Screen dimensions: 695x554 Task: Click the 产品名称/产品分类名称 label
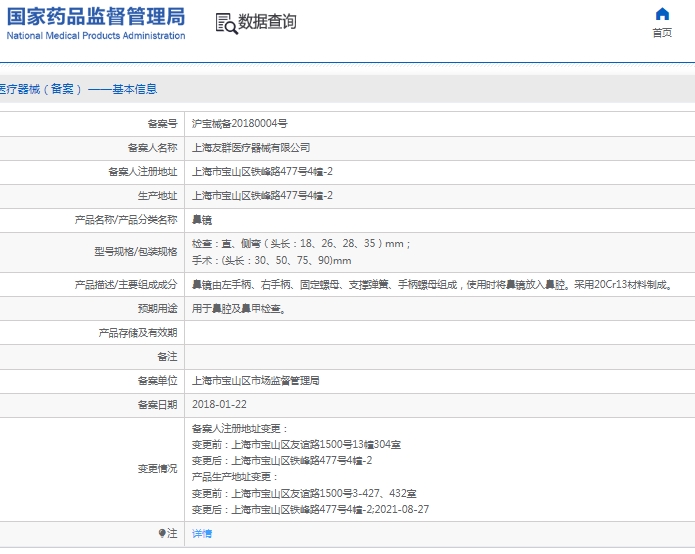(126, 220)
